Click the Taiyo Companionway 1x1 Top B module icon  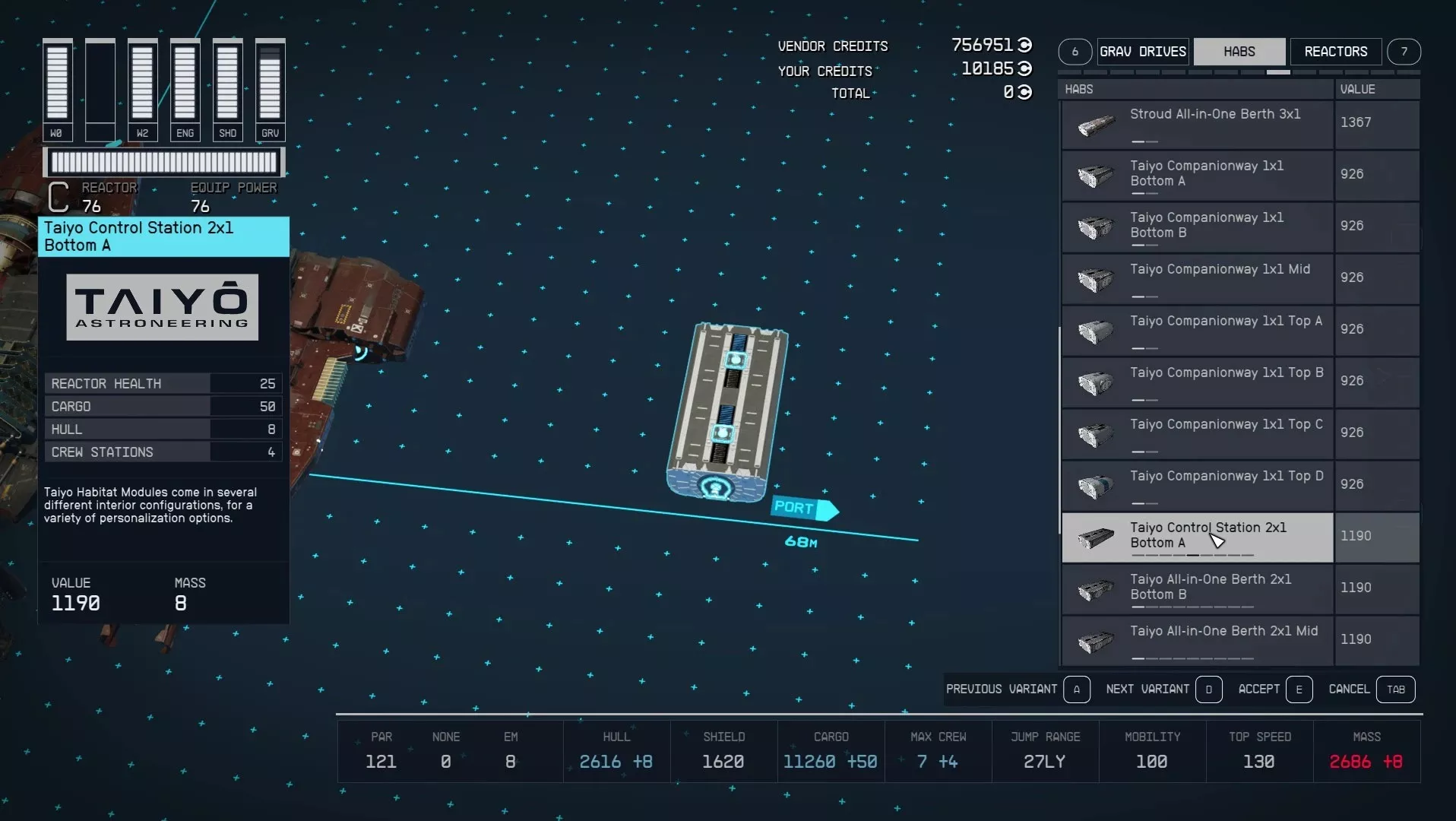(1096, 383)
